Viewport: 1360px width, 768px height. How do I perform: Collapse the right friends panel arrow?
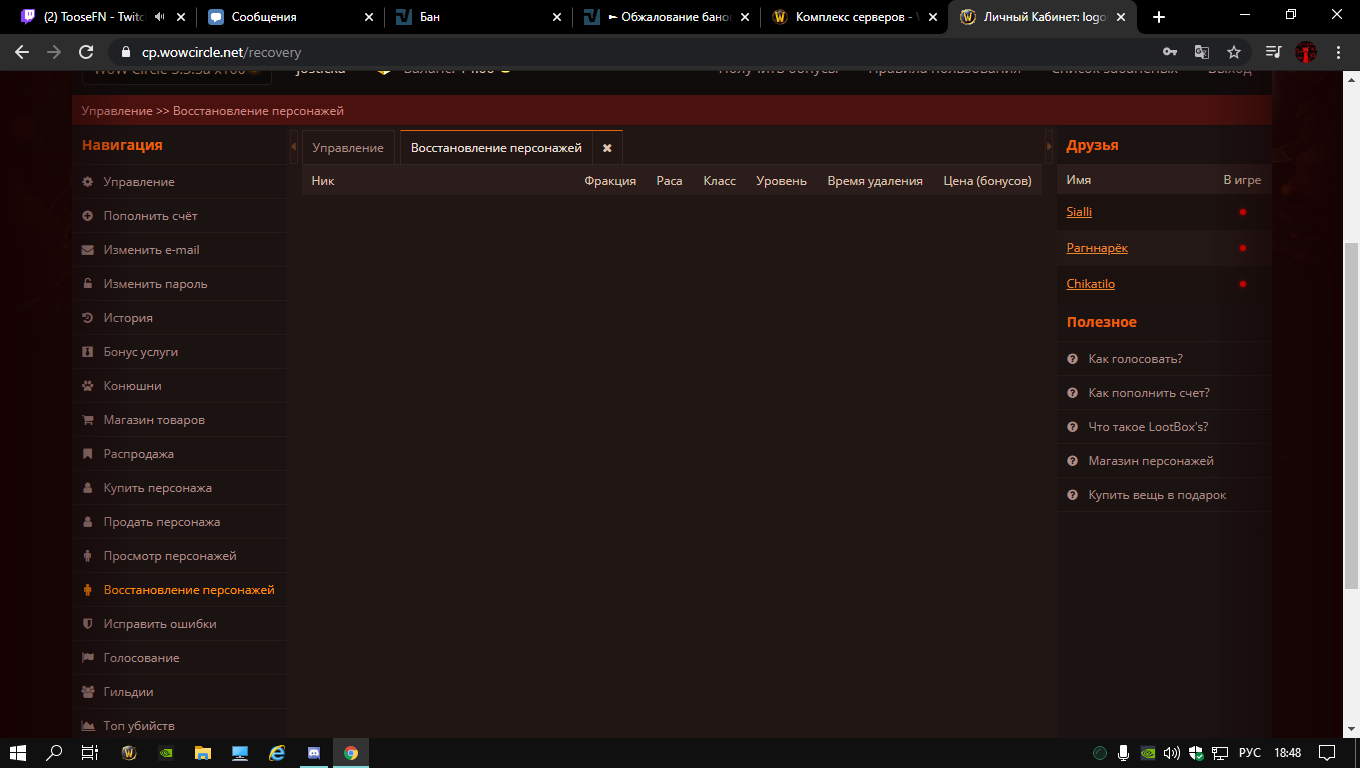[x=1049, y=147]
